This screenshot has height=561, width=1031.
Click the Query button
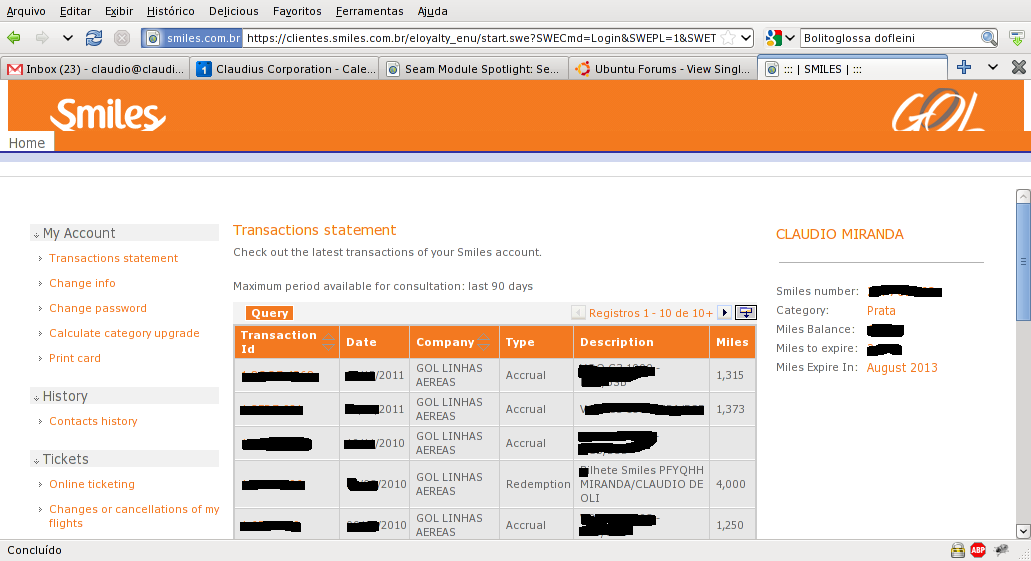(270, 313)
